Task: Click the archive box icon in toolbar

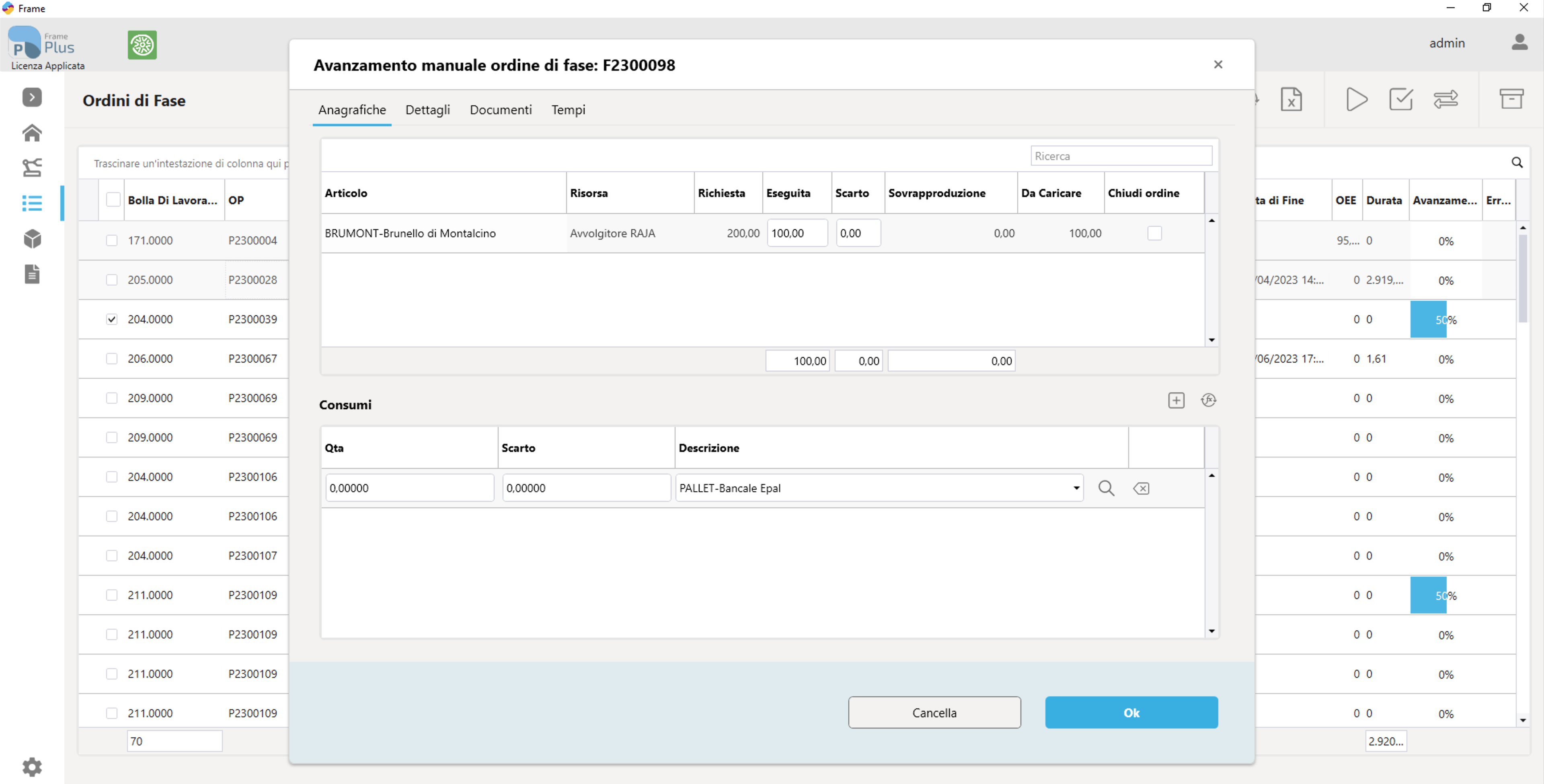Action: 1511,99
